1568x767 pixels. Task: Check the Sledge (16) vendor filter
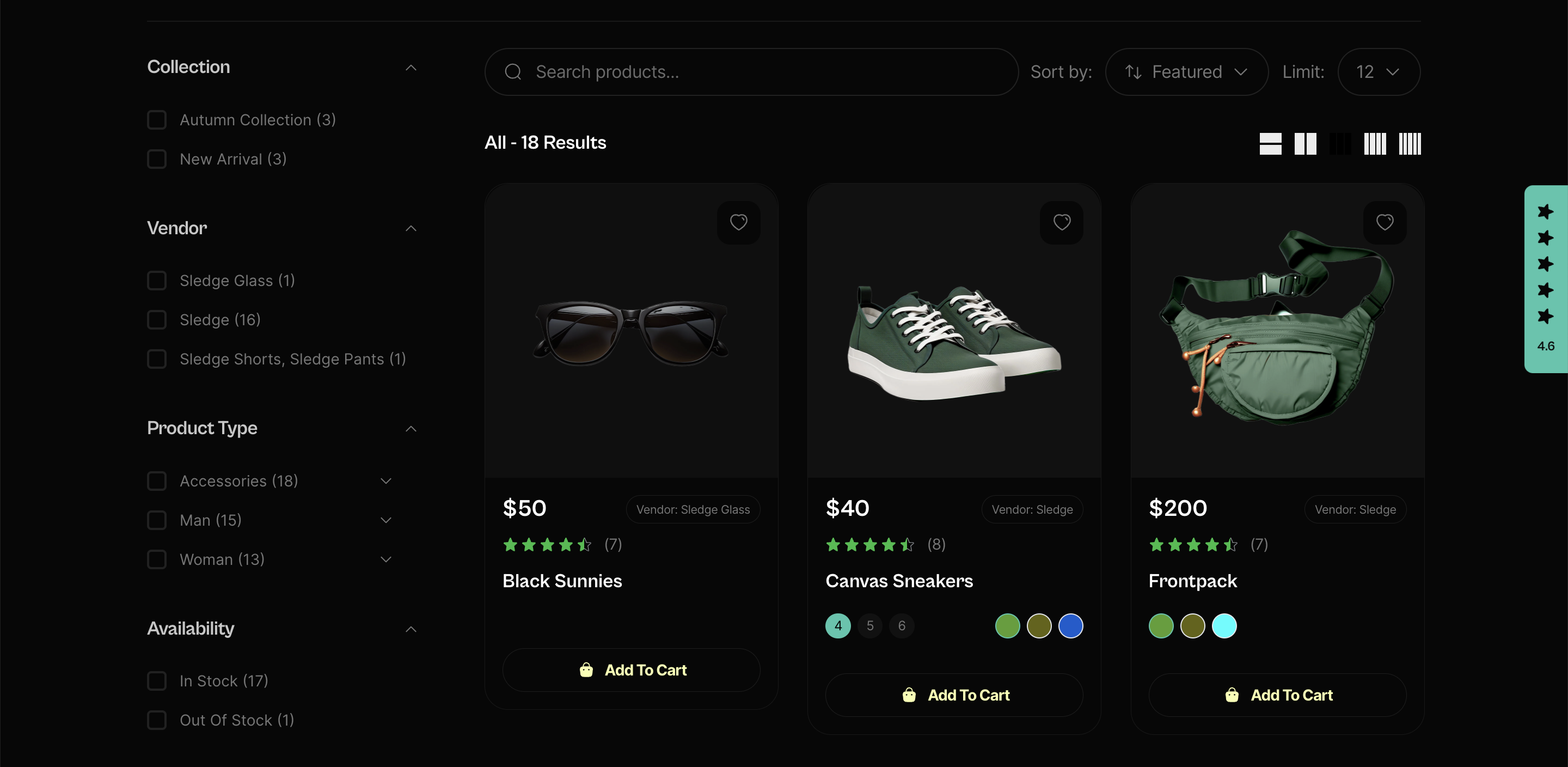pos(157,320)
